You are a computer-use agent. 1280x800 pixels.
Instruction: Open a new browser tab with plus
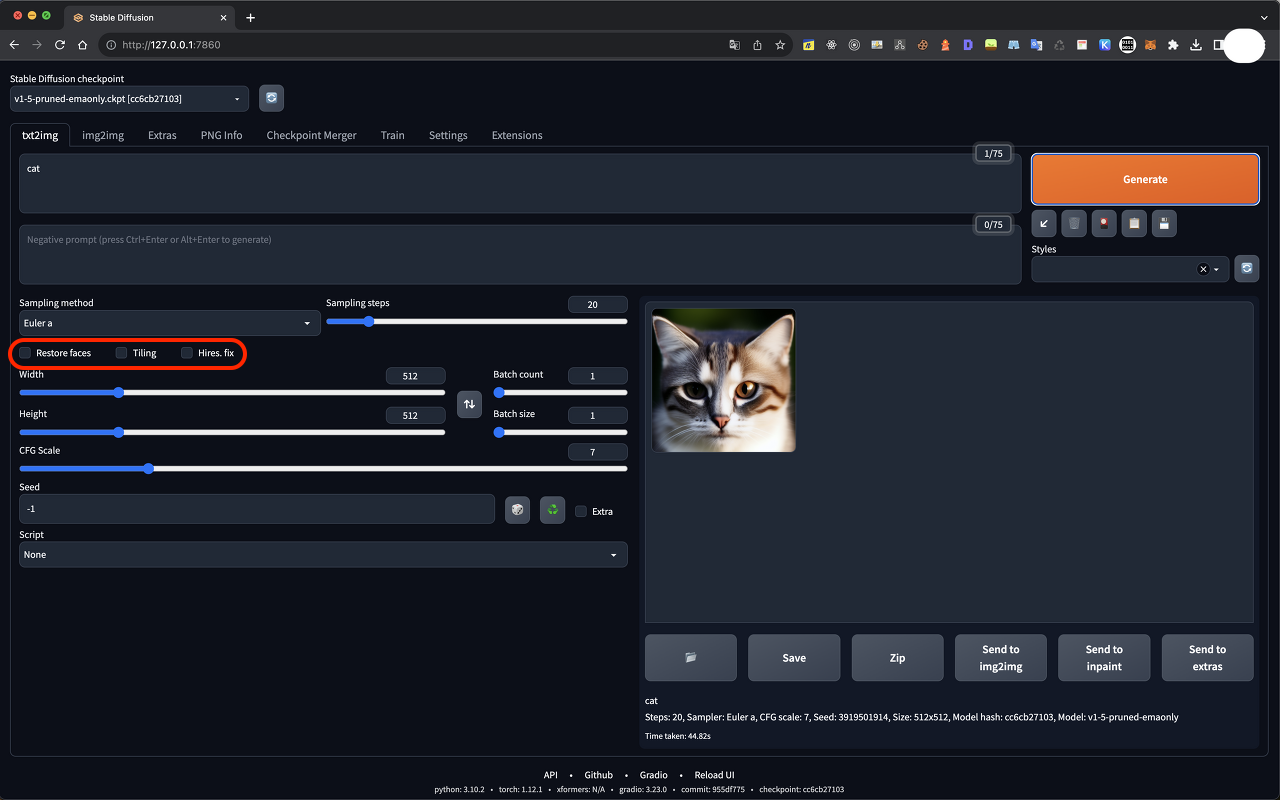click(x=250, y=17)
